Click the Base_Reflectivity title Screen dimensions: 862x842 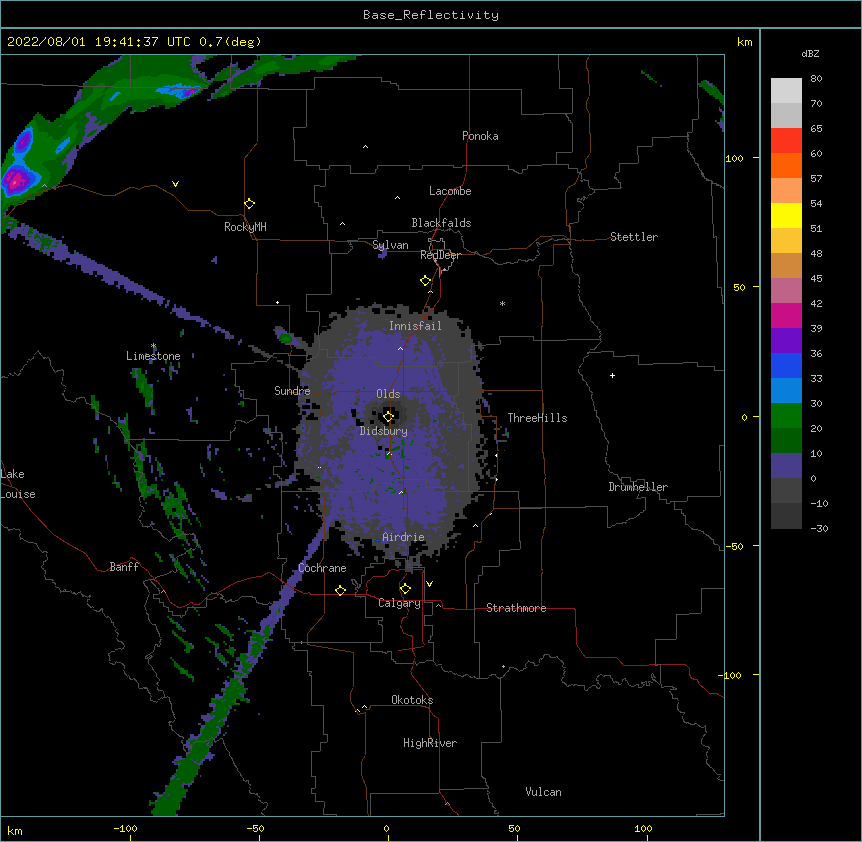click(431, 15)
